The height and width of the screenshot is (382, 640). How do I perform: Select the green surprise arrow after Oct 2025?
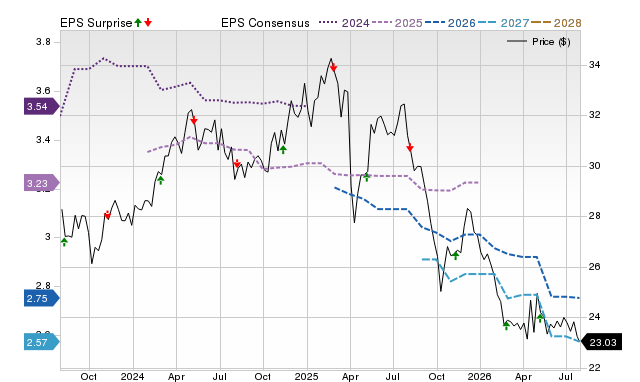tap(456, 255)
